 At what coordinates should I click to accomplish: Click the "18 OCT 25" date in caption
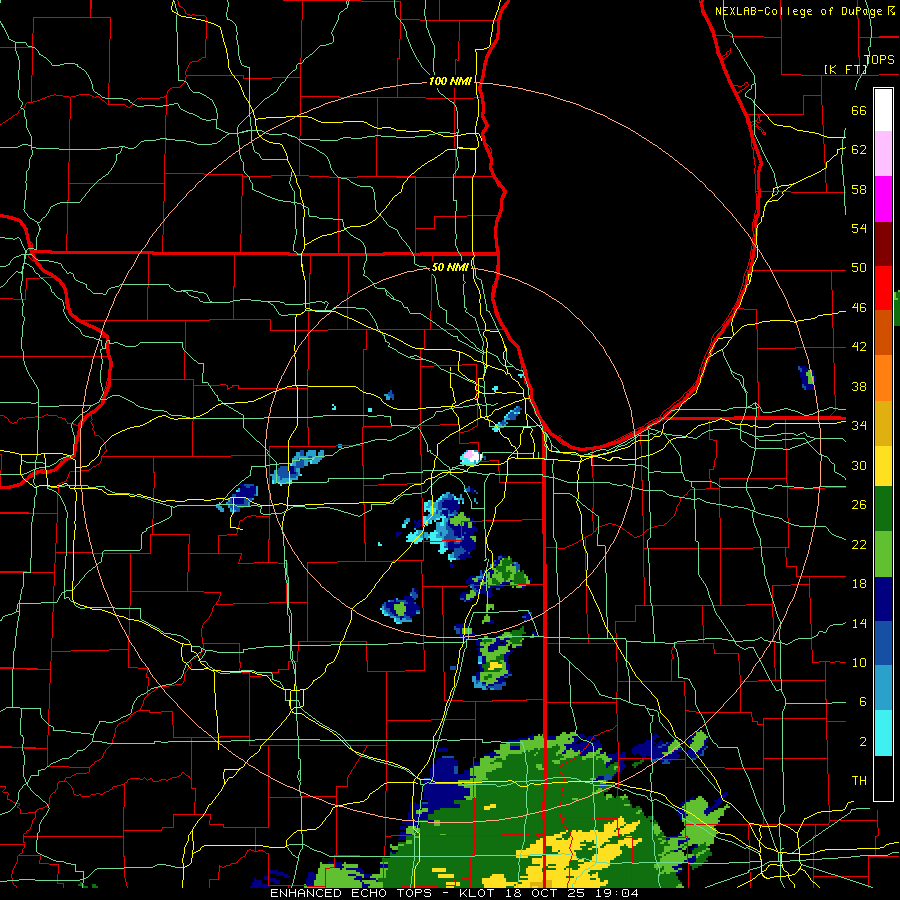click(x=546, y=893)
